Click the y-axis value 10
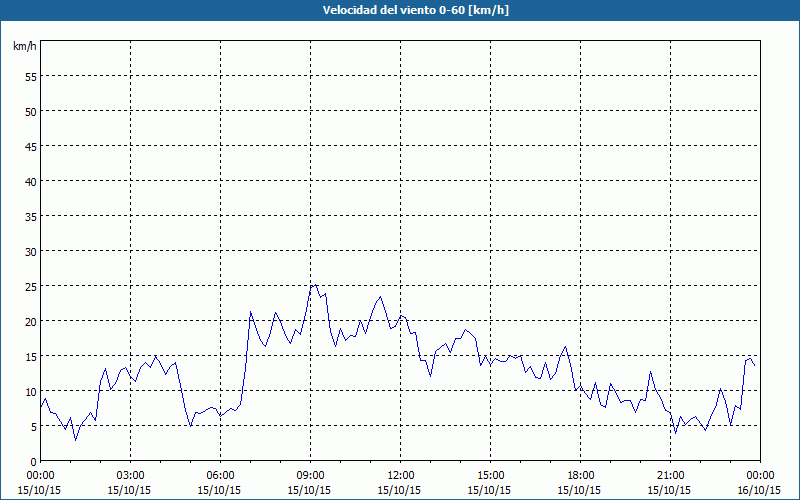This screenshot has width=800, height=500. pyautogui.click(x=31, y=392)
